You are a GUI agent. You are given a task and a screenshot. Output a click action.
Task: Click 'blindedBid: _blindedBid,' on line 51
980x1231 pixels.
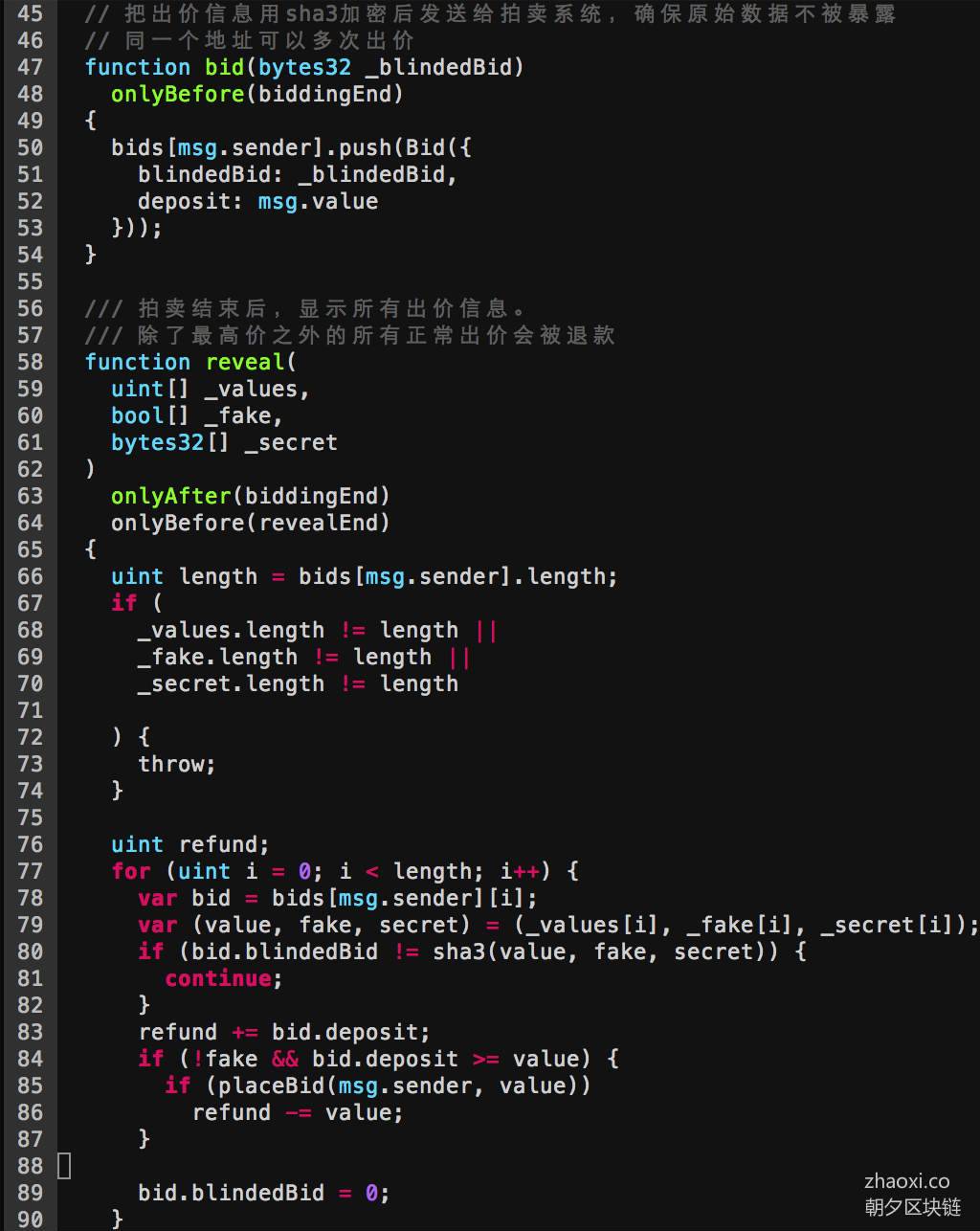[x=298, y=174]
